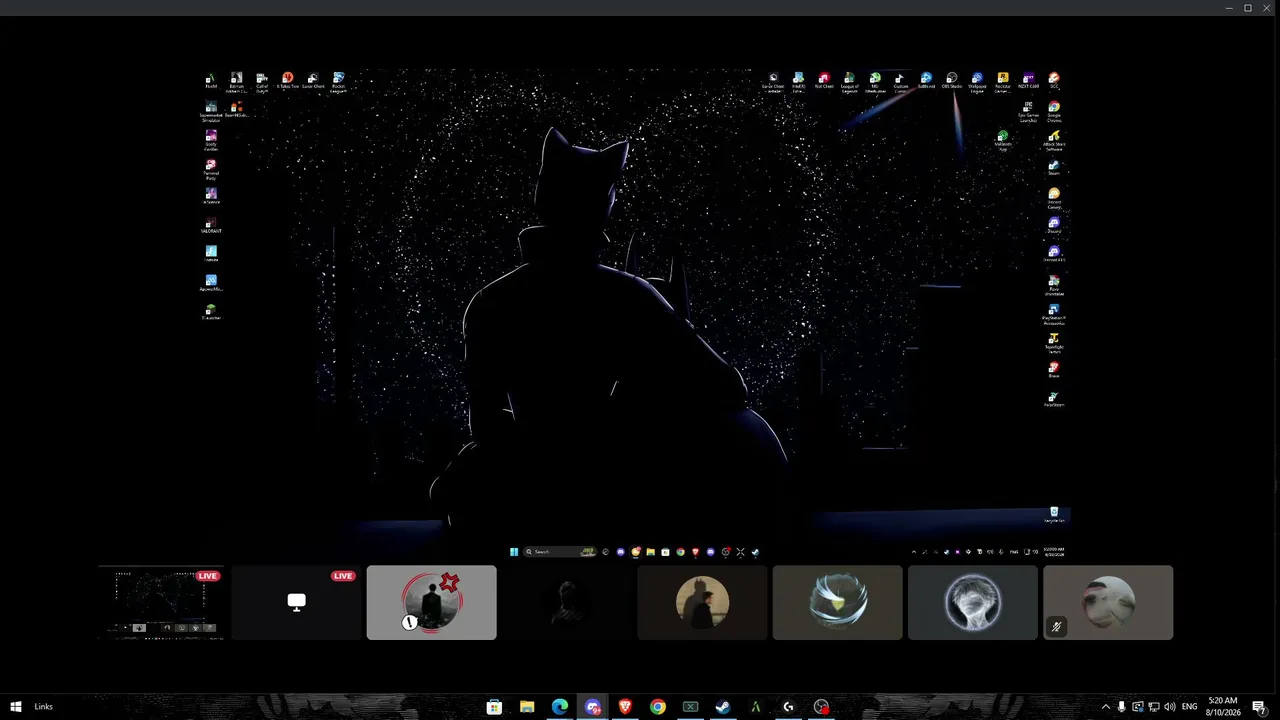Open the LIVE stream tile with monitor icon
This screenshot has height=720, width=1280.
[x=296, y=602]
